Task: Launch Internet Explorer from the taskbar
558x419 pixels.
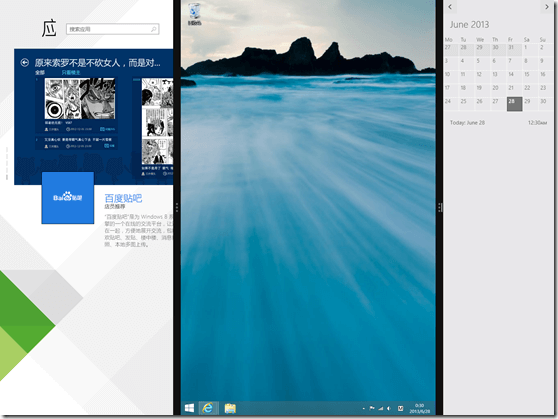Action: [208, 408]
